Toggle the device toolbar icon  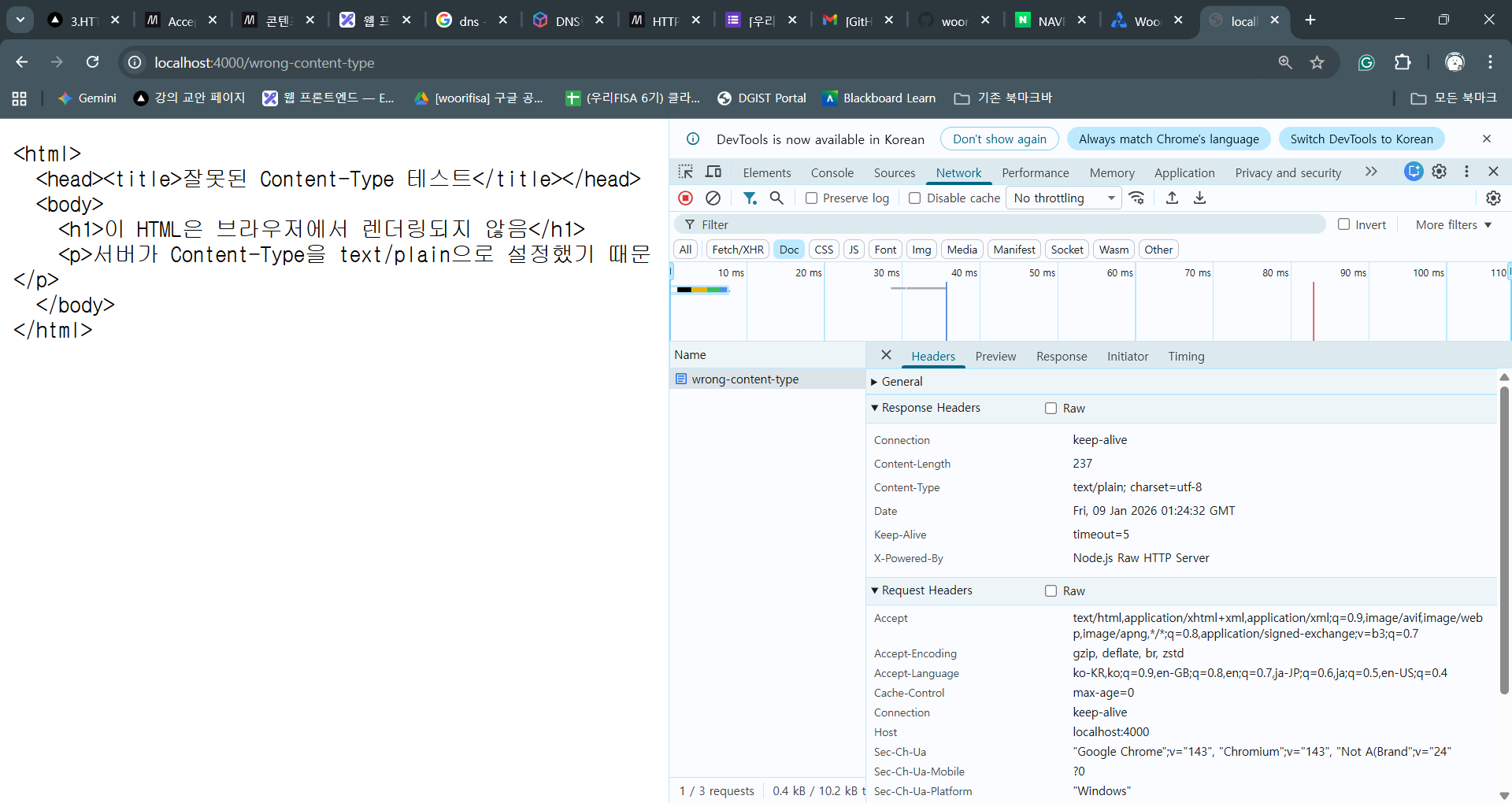[x=713, y=172]
